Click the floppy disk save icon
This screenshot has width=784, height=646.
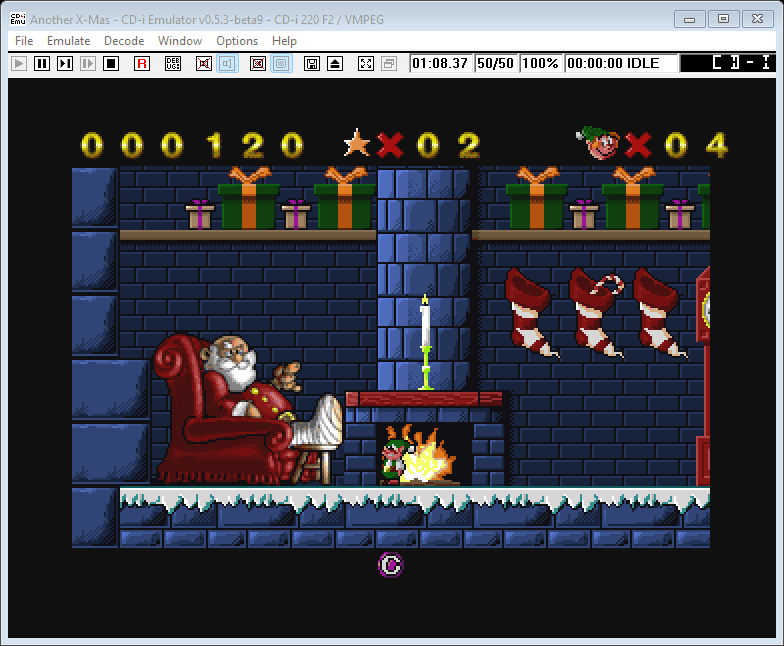click(x=312, y=63)
